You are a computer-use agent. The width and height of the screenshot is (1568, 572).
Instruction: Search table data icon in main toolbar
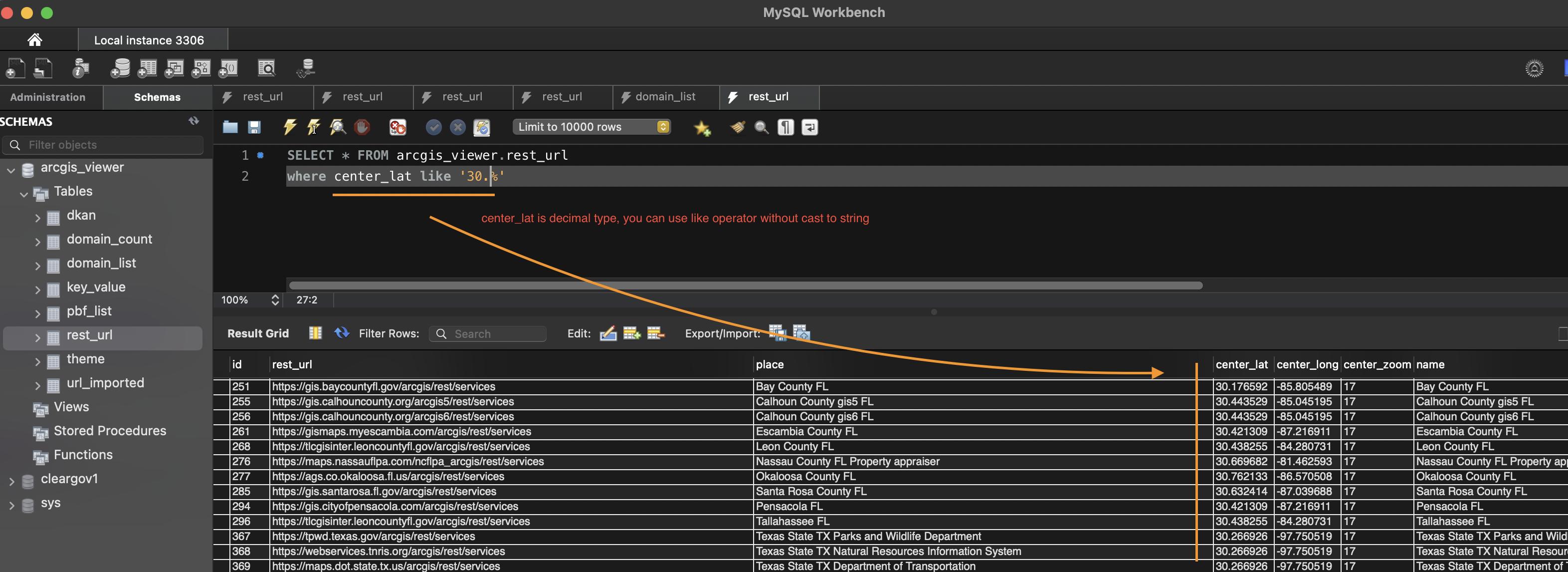point(267,68)
